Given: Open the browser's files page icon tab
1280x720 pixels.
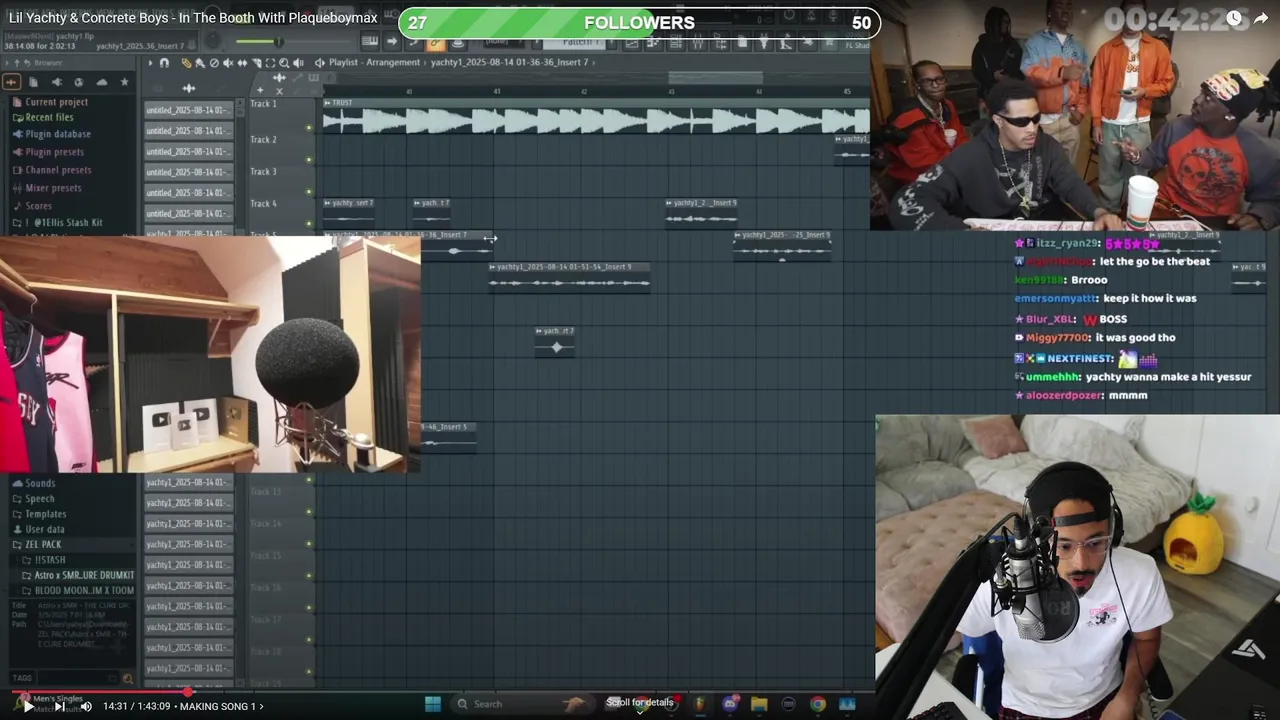Looking at the screenshot, I should pyautogui.click(x=33, y=82).
